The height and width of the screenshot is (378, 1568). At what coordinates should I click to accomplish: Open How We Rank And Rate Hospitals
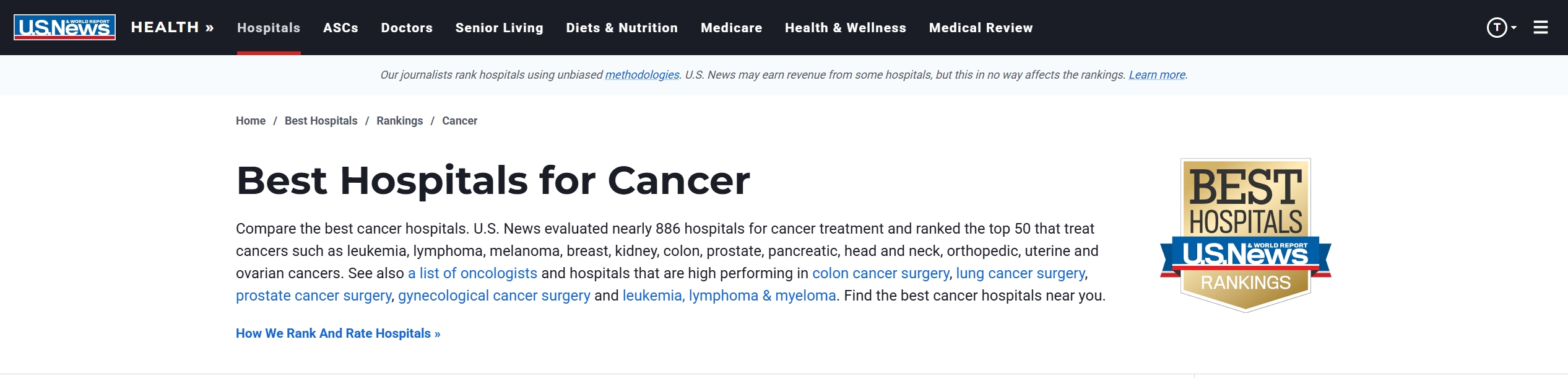point(338,333)
